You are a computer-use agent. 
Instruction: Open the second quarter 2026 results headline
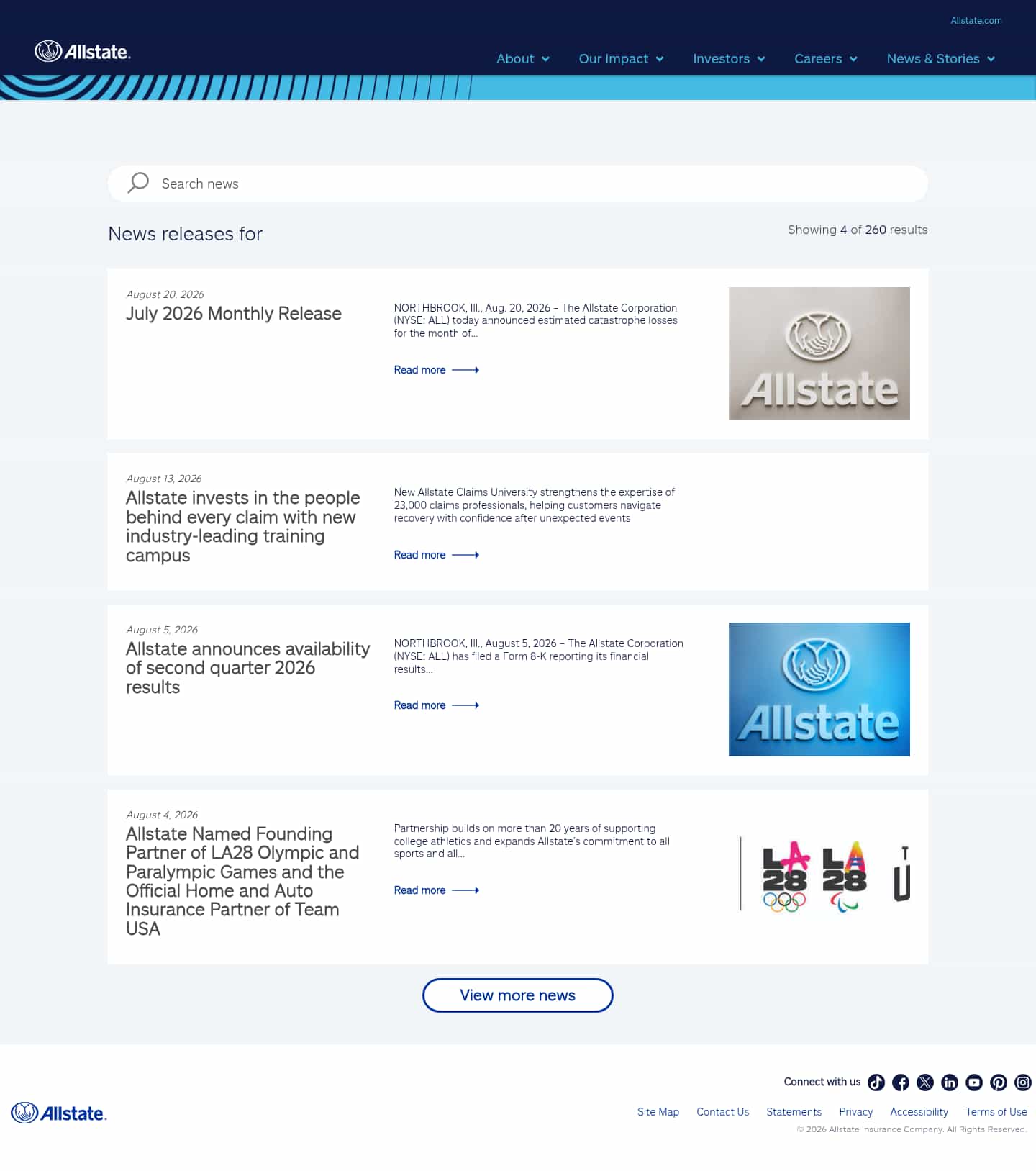[x=247, y=668]
